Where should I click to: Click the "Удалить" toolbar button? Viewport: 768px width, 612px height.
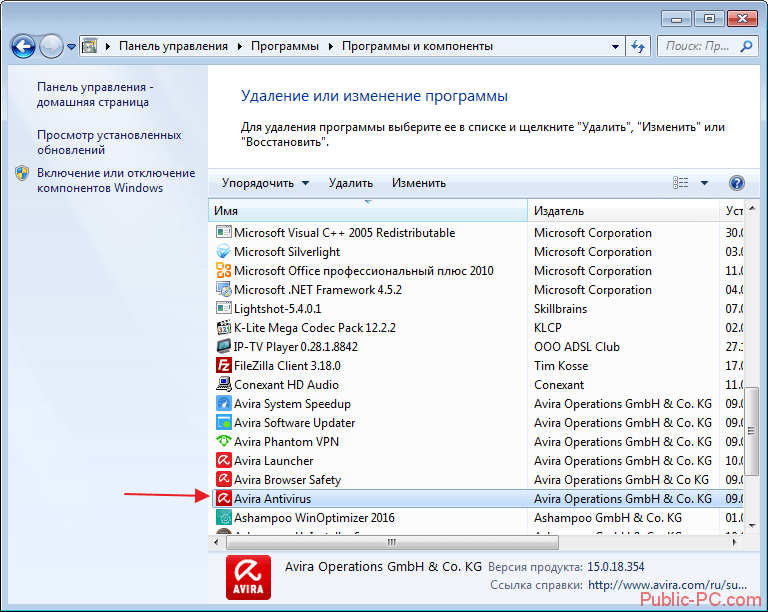[351, 183]
